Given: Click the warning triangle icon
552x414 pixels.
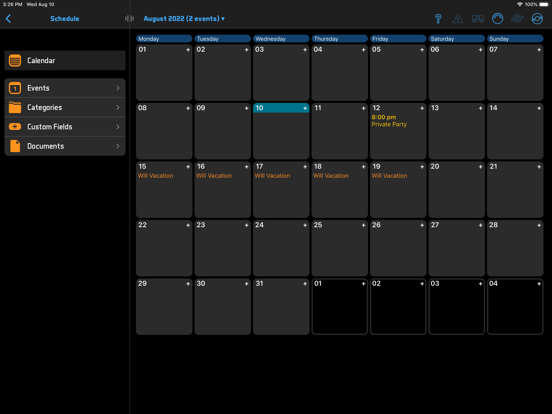Looking at the screenshot, I should 458,19.
